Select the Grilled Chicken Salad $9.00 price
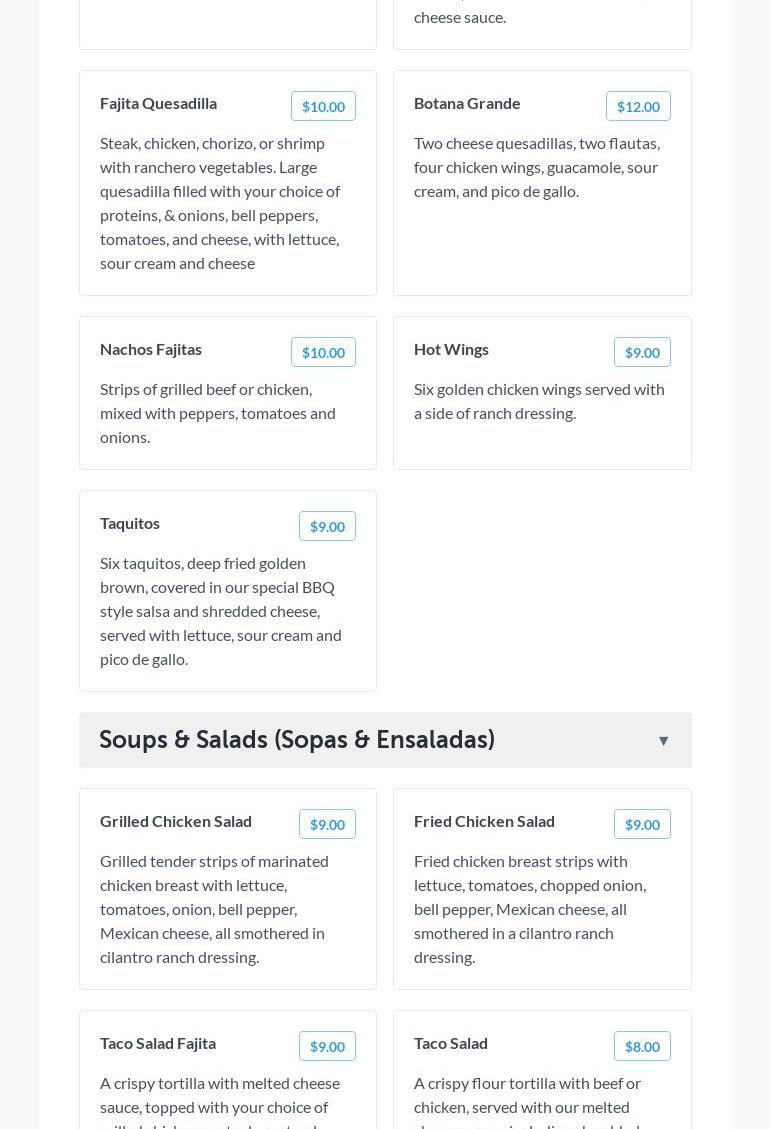Image resolution: width=770 pixels, height=1129 pixels. pyautogui.click(x=327, y=825)
